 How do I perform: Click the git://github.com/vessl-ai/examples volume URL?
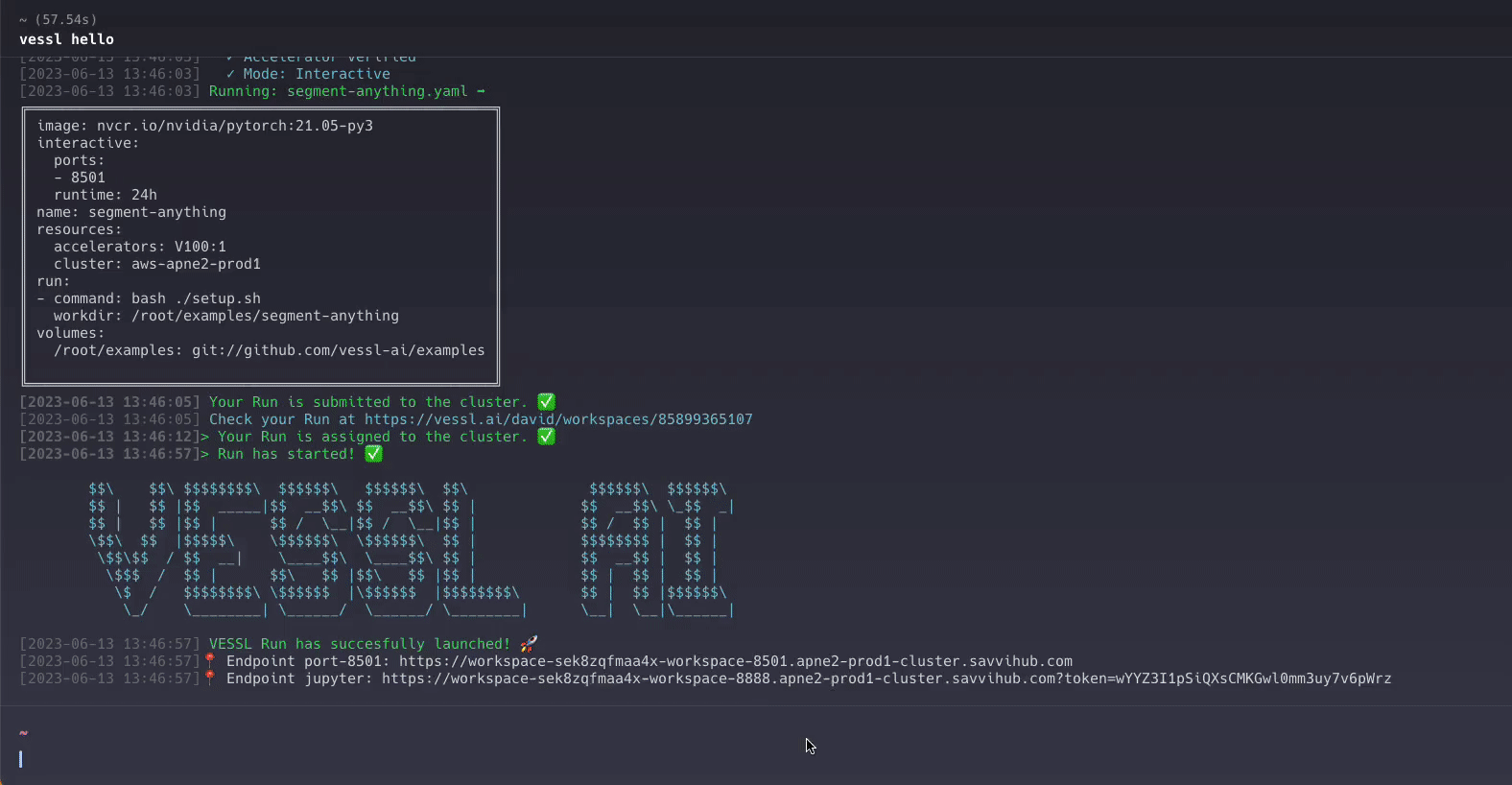click(339, 350)
